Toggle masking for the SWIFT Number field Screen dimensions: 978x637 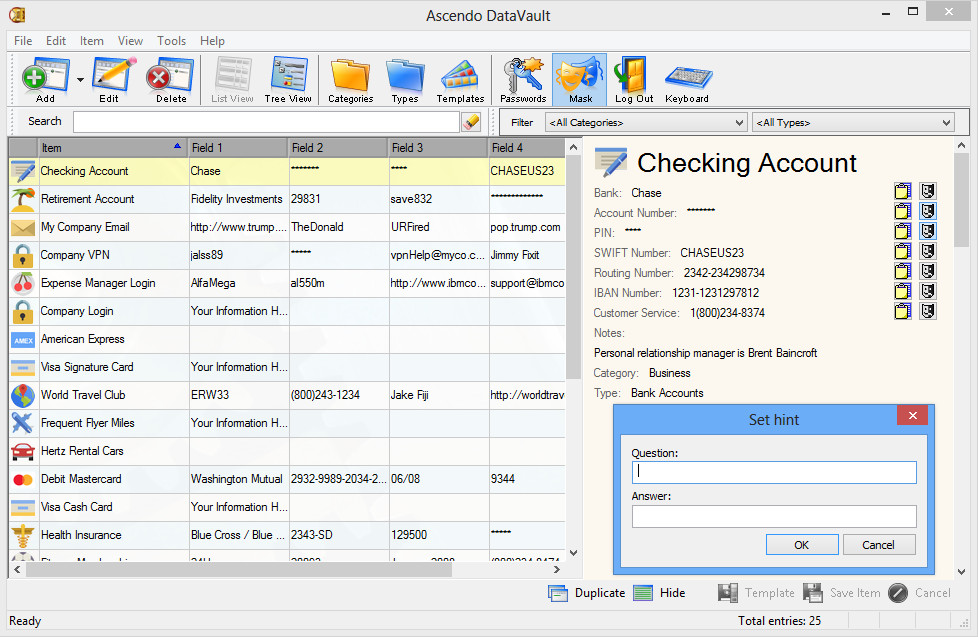coord(928,251)
